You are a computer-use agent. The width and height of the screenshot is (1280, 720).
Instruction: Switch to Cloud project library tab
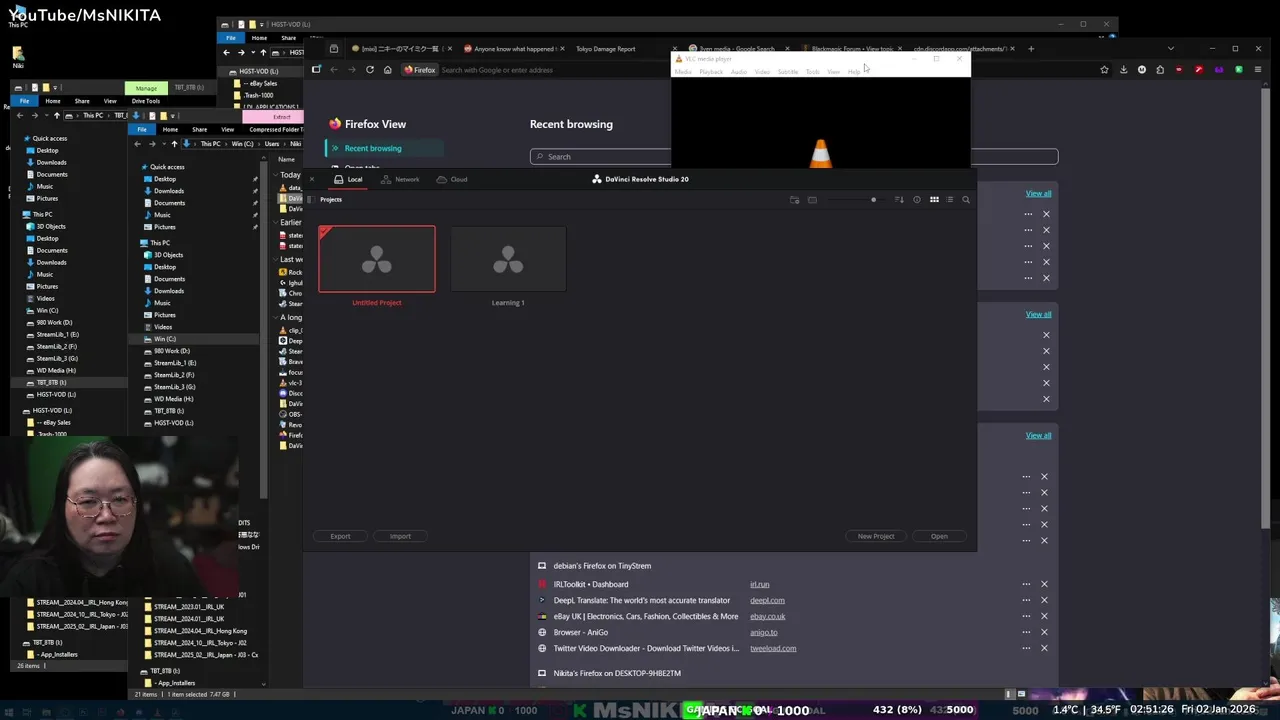(x=452, y=179)
